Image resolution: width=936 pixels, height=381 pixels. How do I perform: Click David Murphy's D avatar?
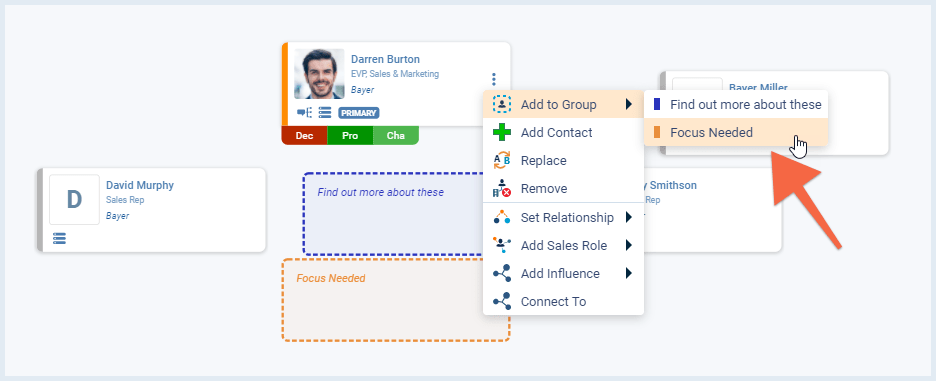[74, 199]
